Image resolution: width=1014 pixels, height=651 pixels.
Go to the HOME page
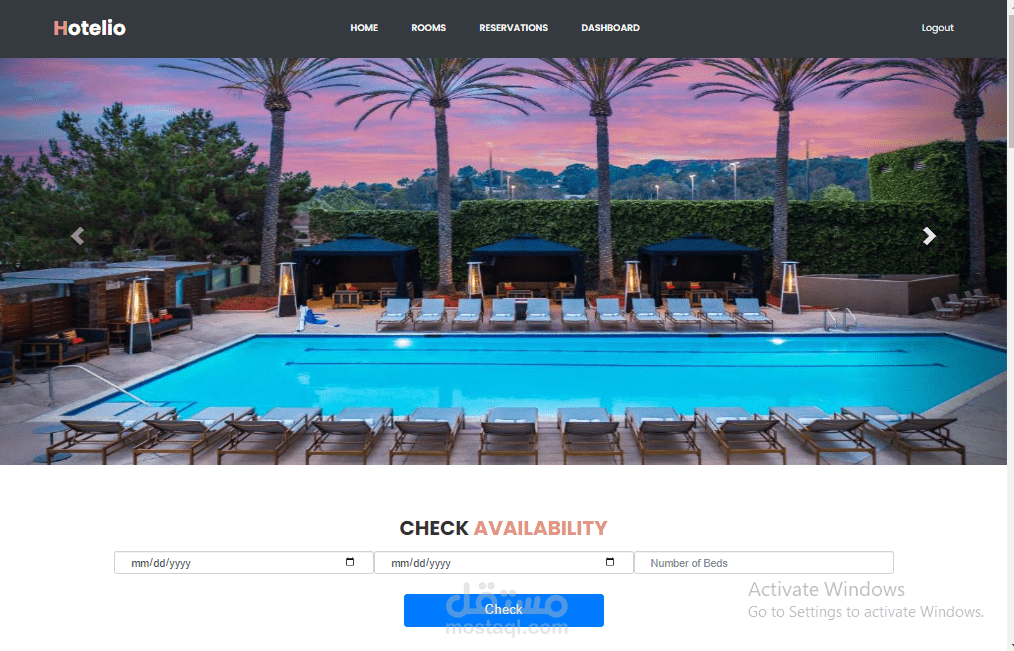(364, 28)
